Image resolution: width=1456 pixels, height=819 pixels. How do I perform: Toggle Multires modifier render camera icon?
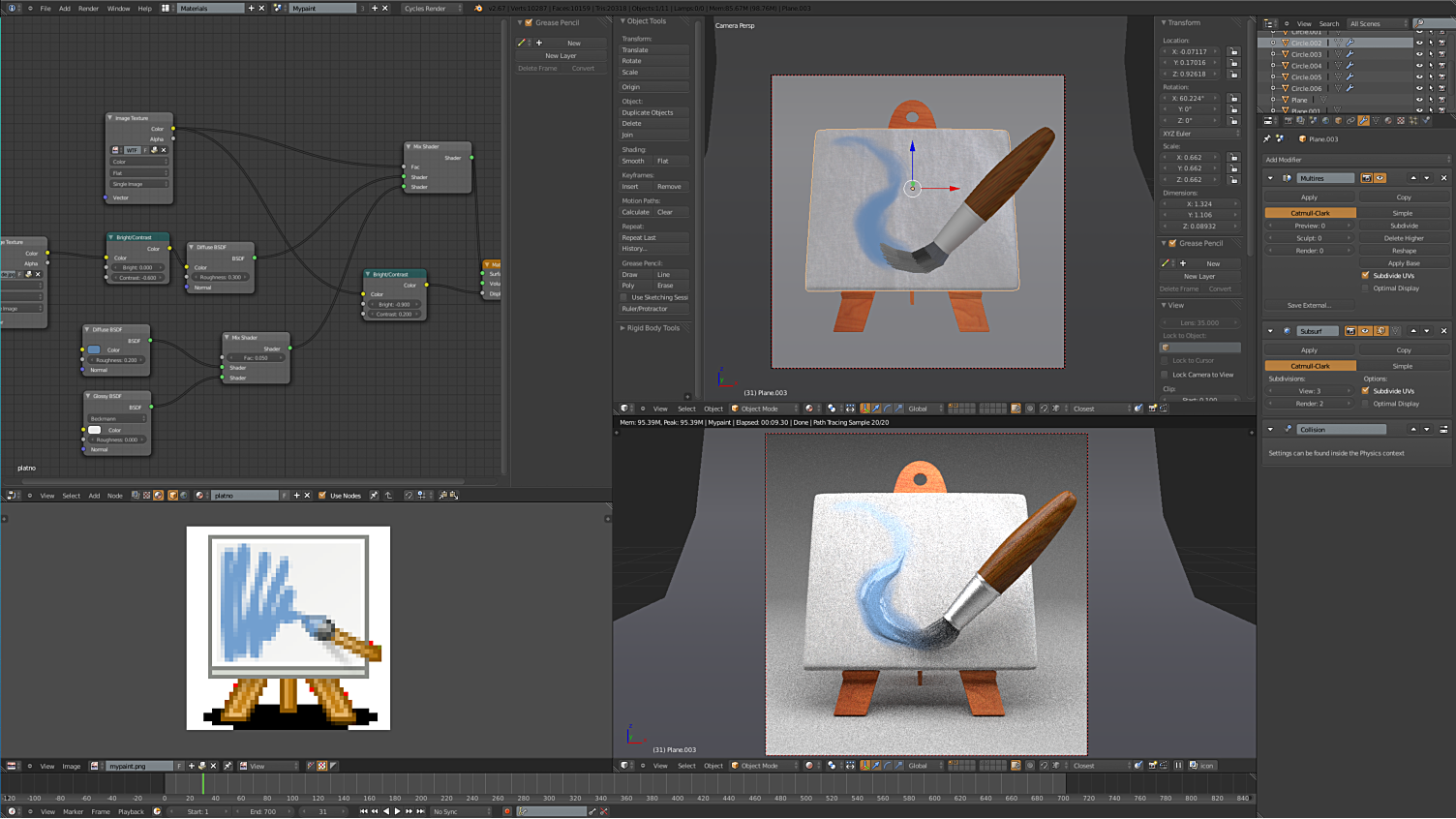click(1366, 178)
